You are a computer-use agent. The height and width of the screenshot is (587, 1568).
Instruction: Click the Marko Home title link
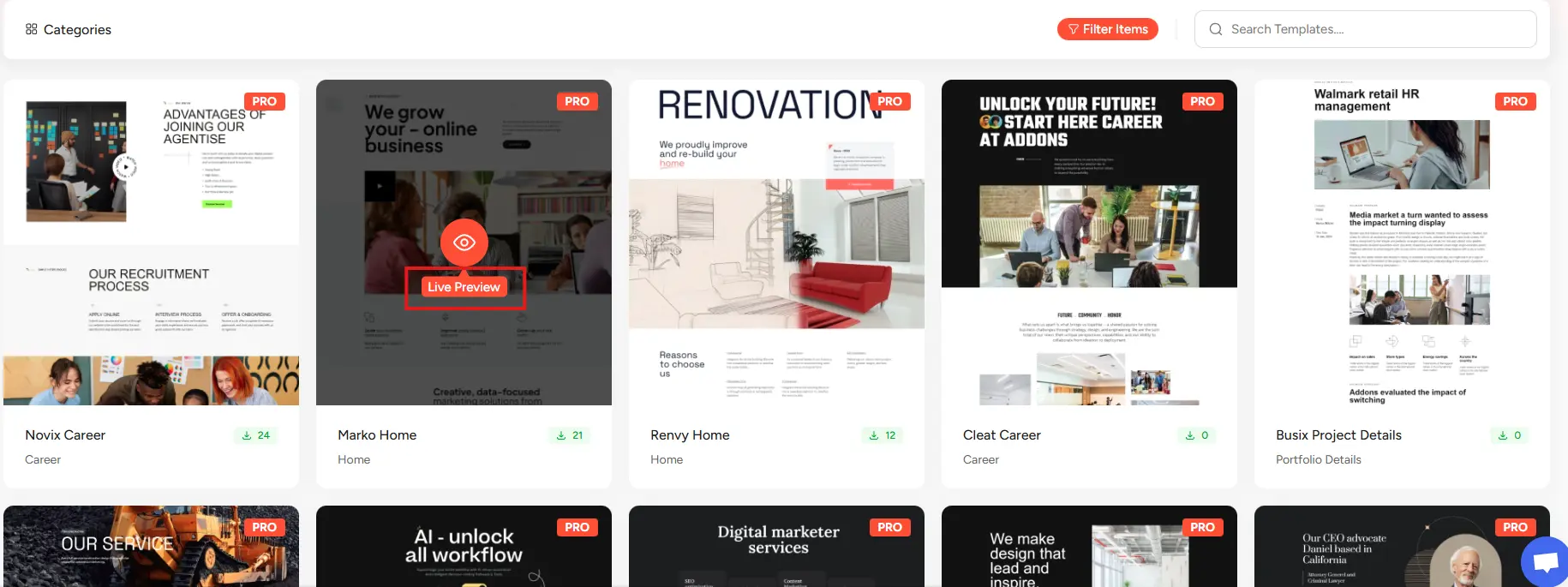point(377,435)
